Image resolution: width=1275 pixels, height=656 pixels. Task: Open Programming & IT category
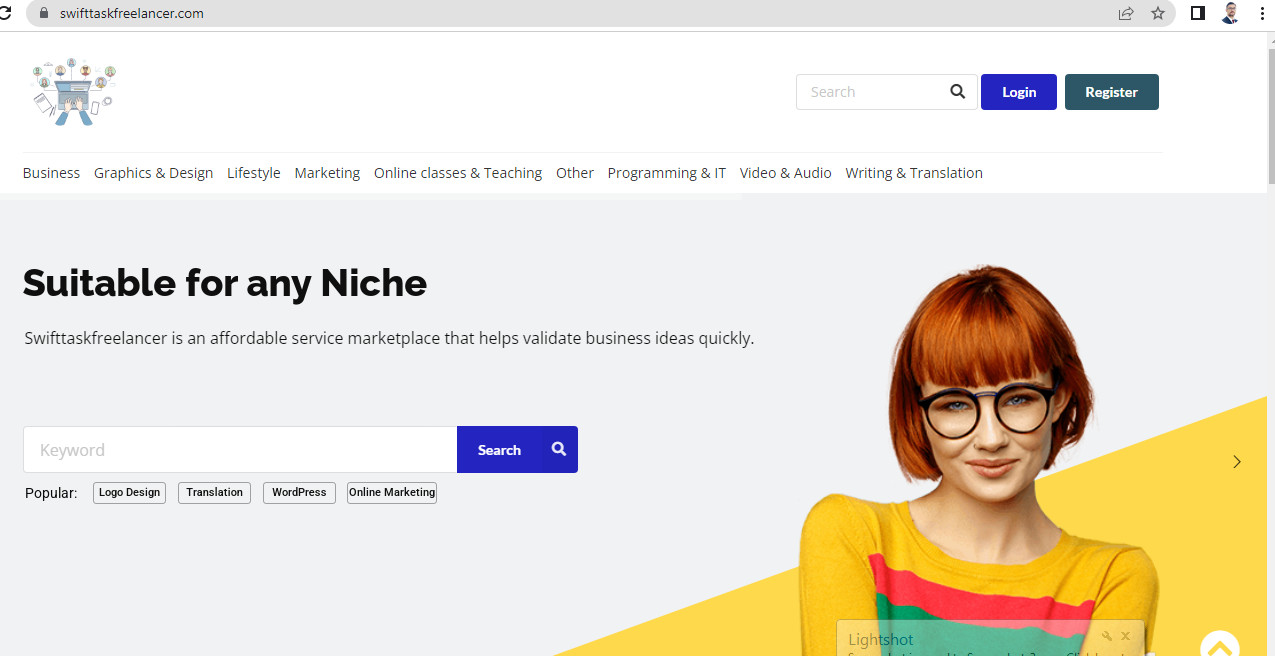click(667, 173)
